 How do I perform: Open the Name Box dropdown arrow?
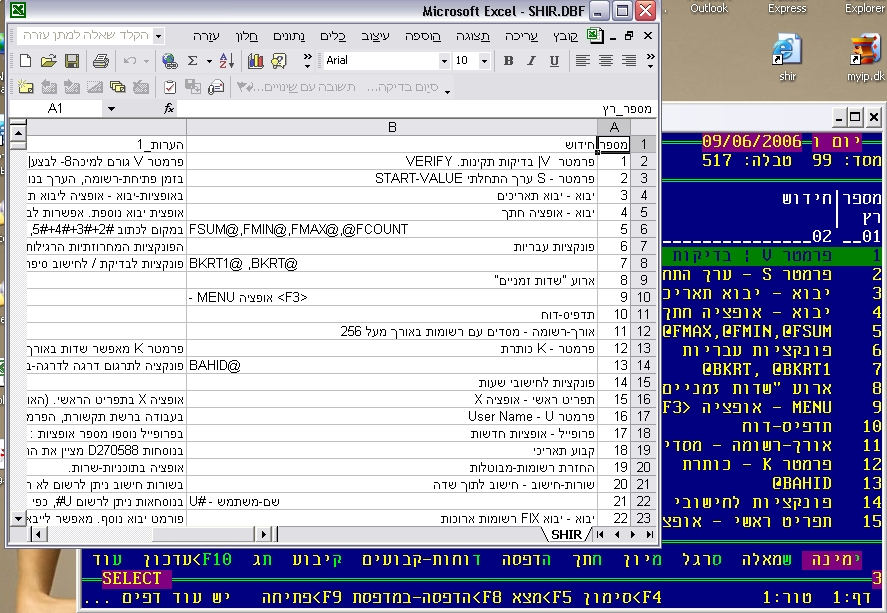[x=110, y=108]
